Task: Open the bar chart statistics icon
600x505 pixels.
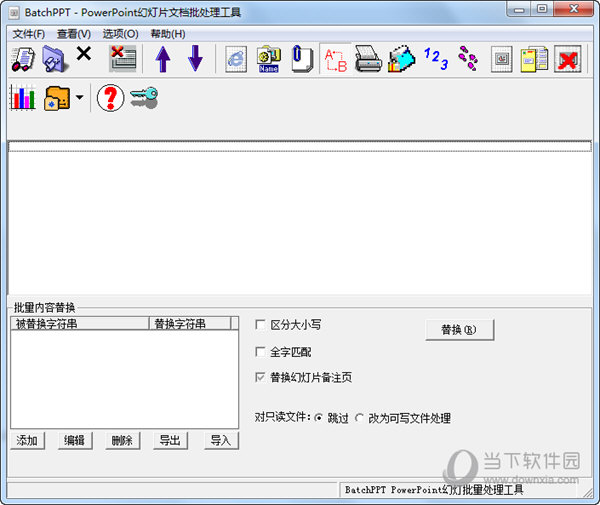Action: 23,98
